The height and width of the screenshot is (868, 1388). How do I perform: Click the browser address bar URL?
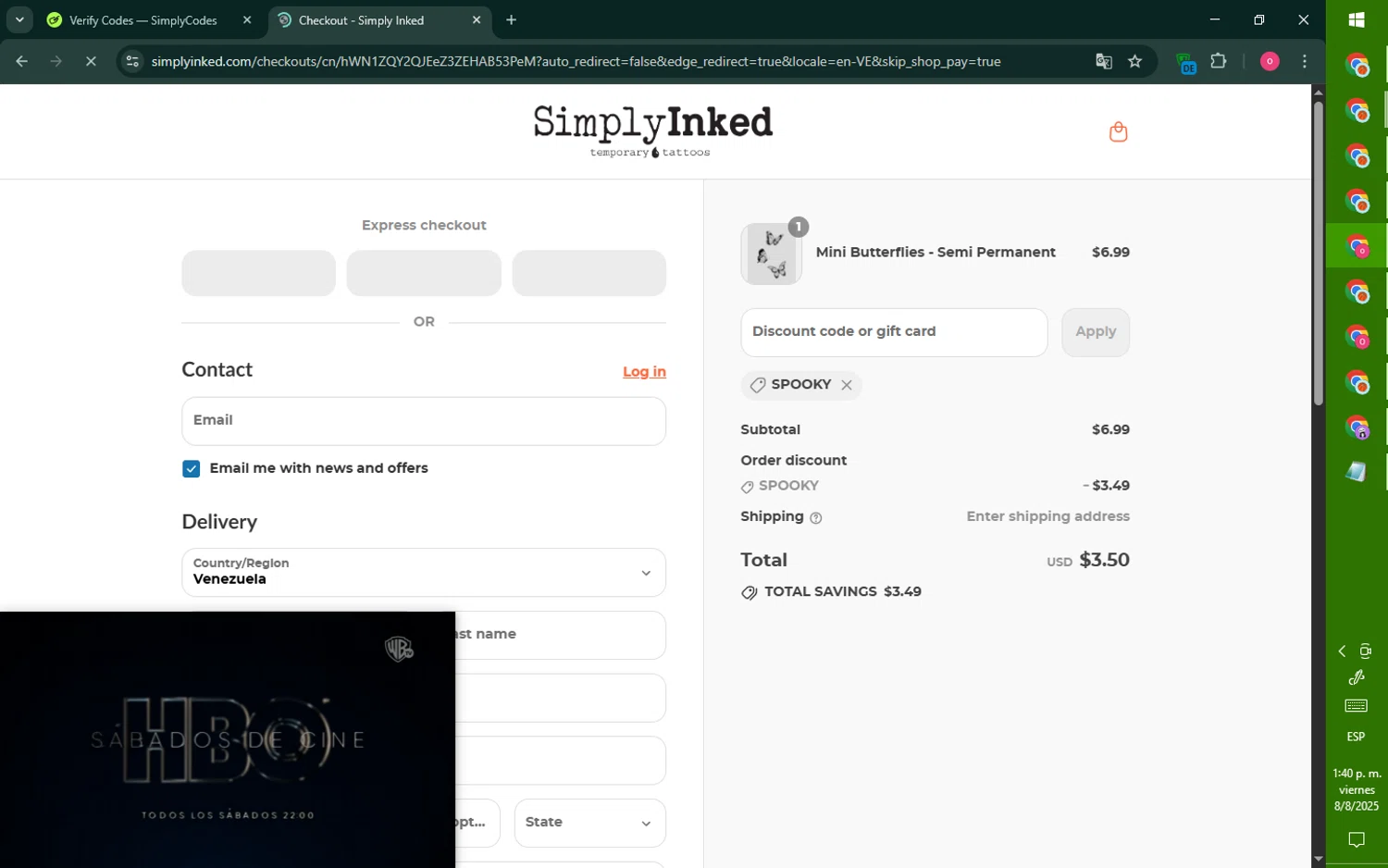coord(576,62)
